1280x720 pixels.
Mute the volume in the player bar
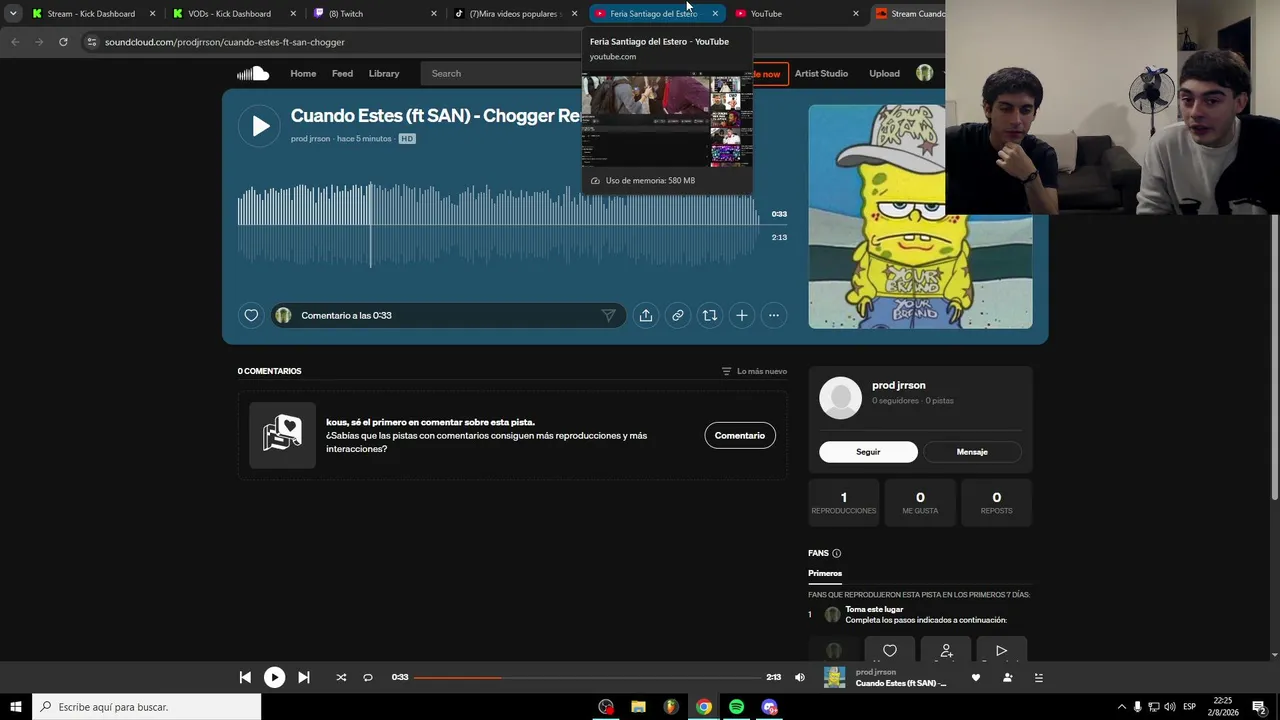[800, 677]
